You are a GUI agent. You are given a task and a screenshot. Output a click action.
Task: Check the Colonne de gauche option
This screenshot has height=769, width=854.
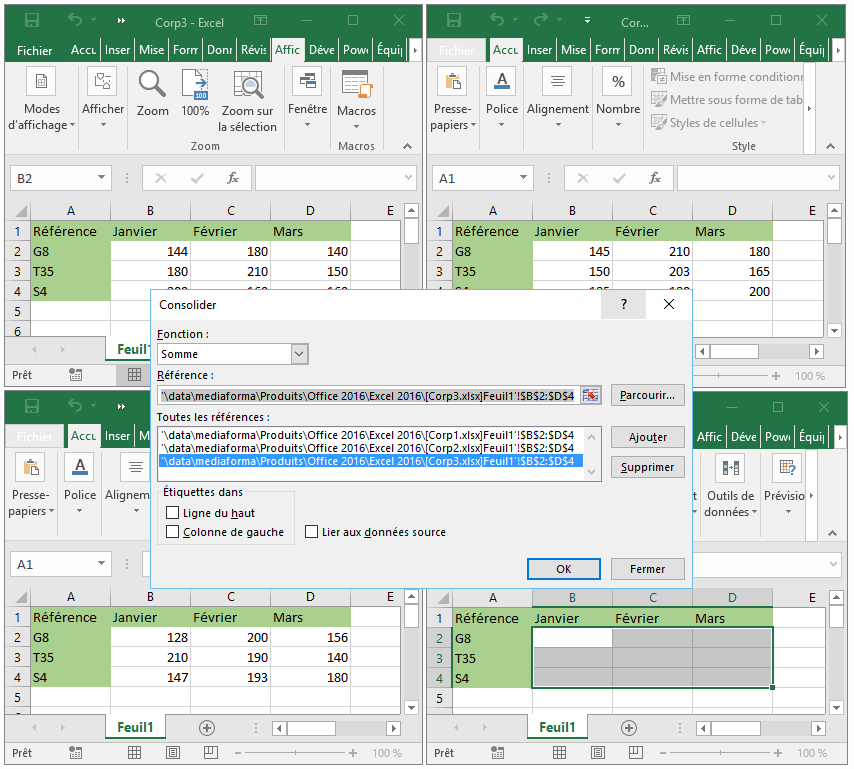click(173, 532)
